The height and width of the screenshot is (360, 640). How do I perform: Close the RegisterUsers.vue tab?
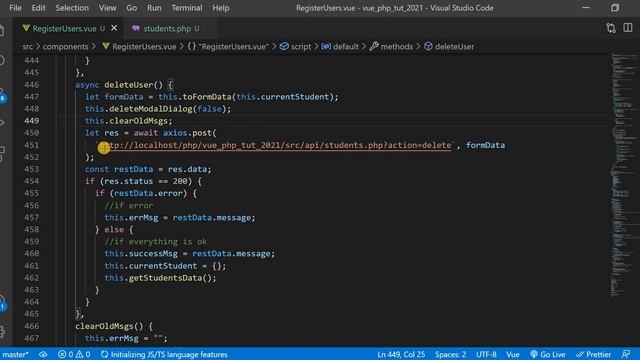(114, 28)
